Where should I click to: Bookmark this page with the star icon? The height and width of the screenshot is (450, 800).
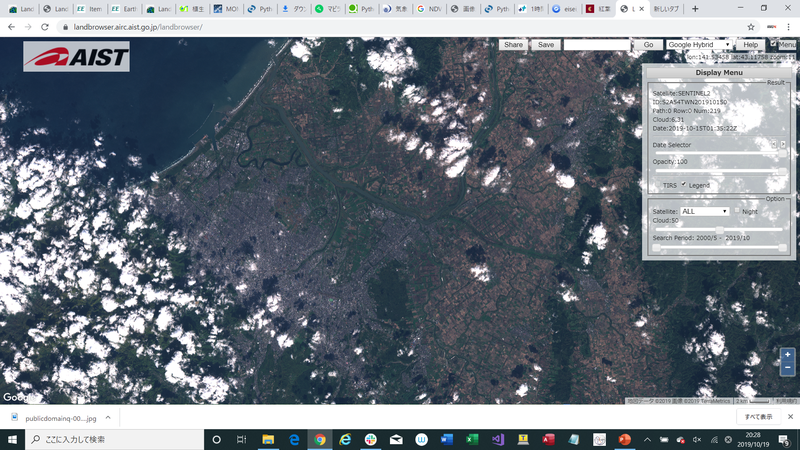(x=751, y=26)
